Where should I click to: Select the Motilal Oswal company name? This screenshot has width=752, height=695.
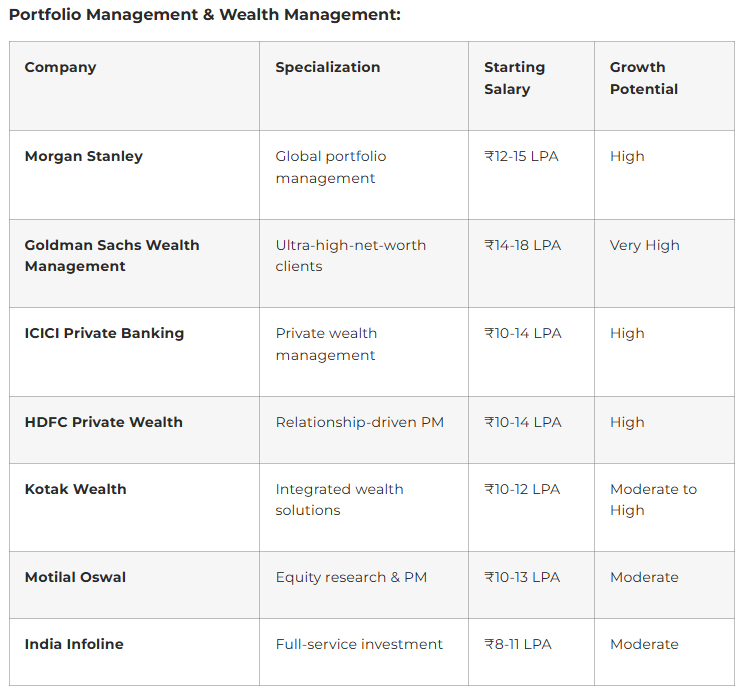[75, 577]
